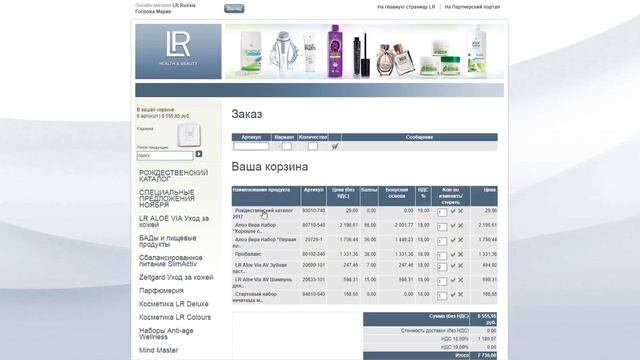Open the shopping bag cart icon
Screen dimensions: 640x360
189,135
